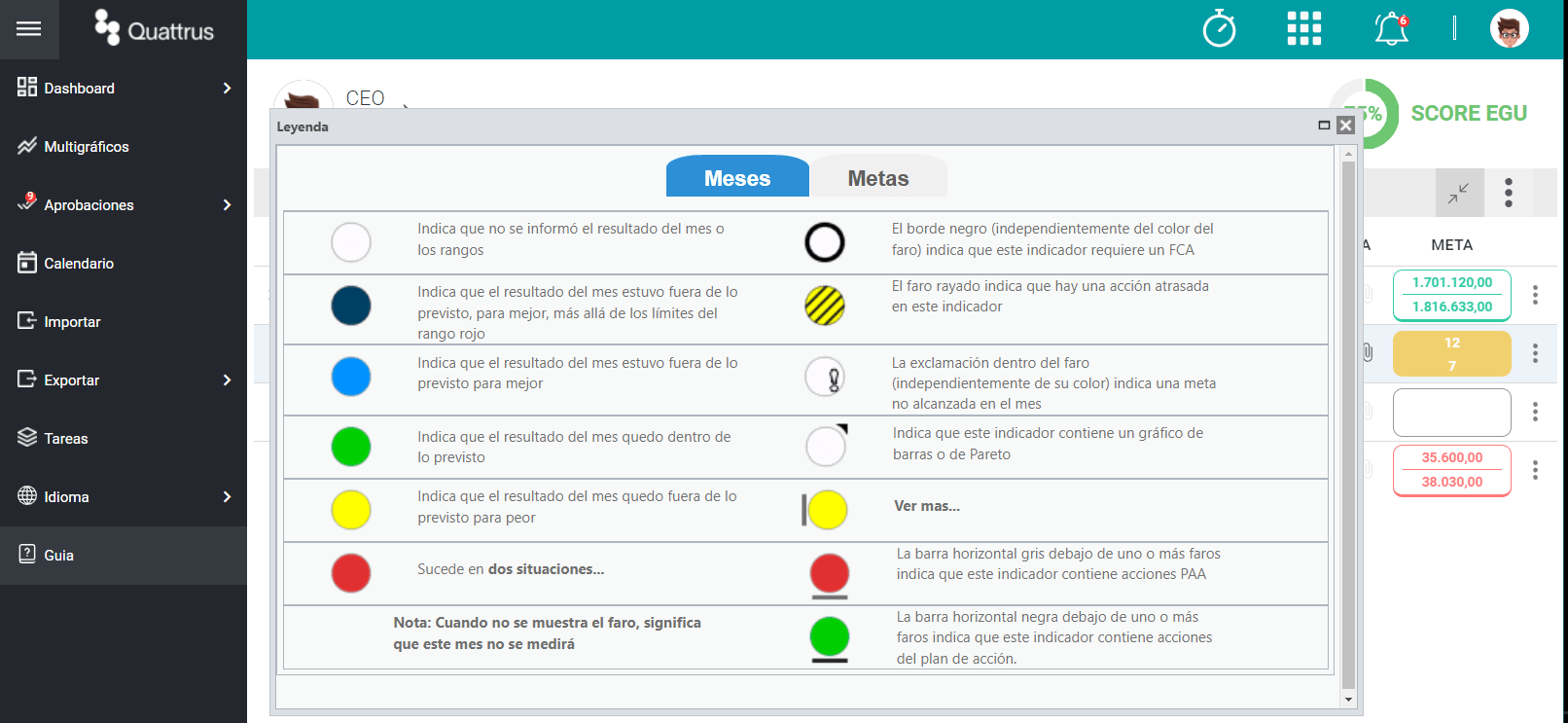The width and height of the screenshot is (1568, 723).
Task: Click the Multigráficos chart icon
Action: point(27,145)
